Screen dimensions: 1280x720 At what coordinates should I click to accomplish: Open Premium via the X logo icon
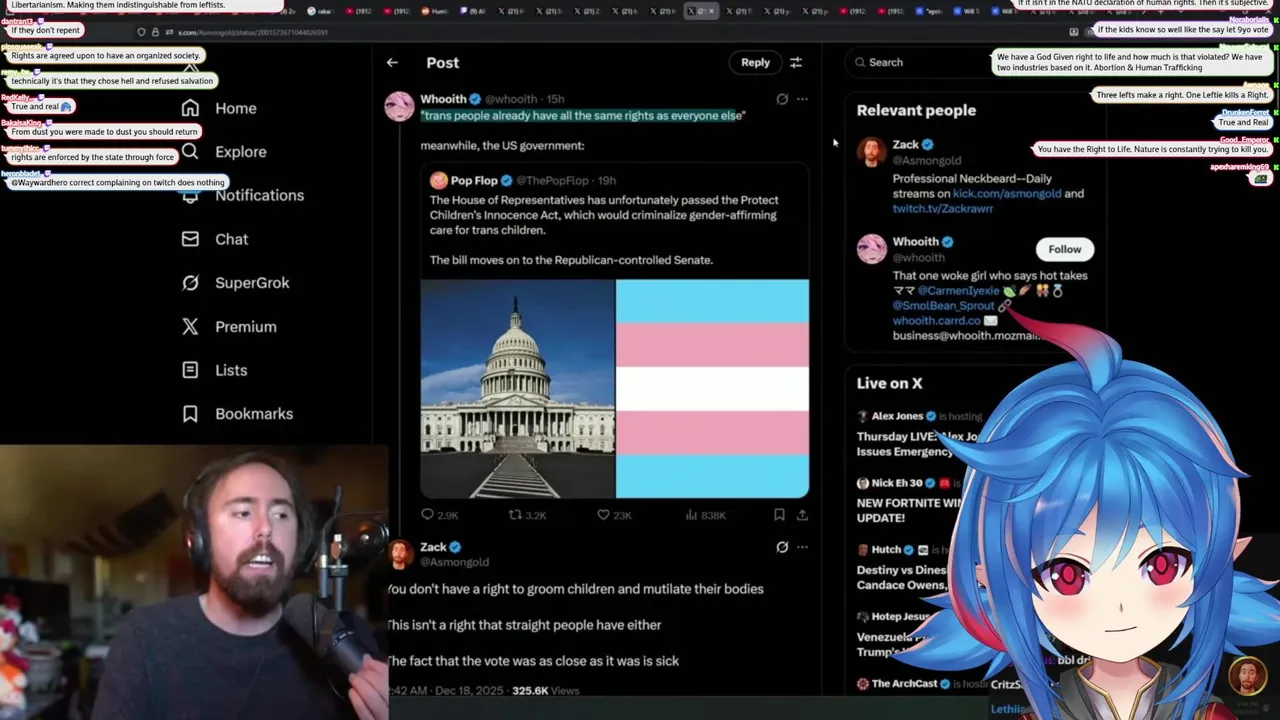(x=190, y=326)
